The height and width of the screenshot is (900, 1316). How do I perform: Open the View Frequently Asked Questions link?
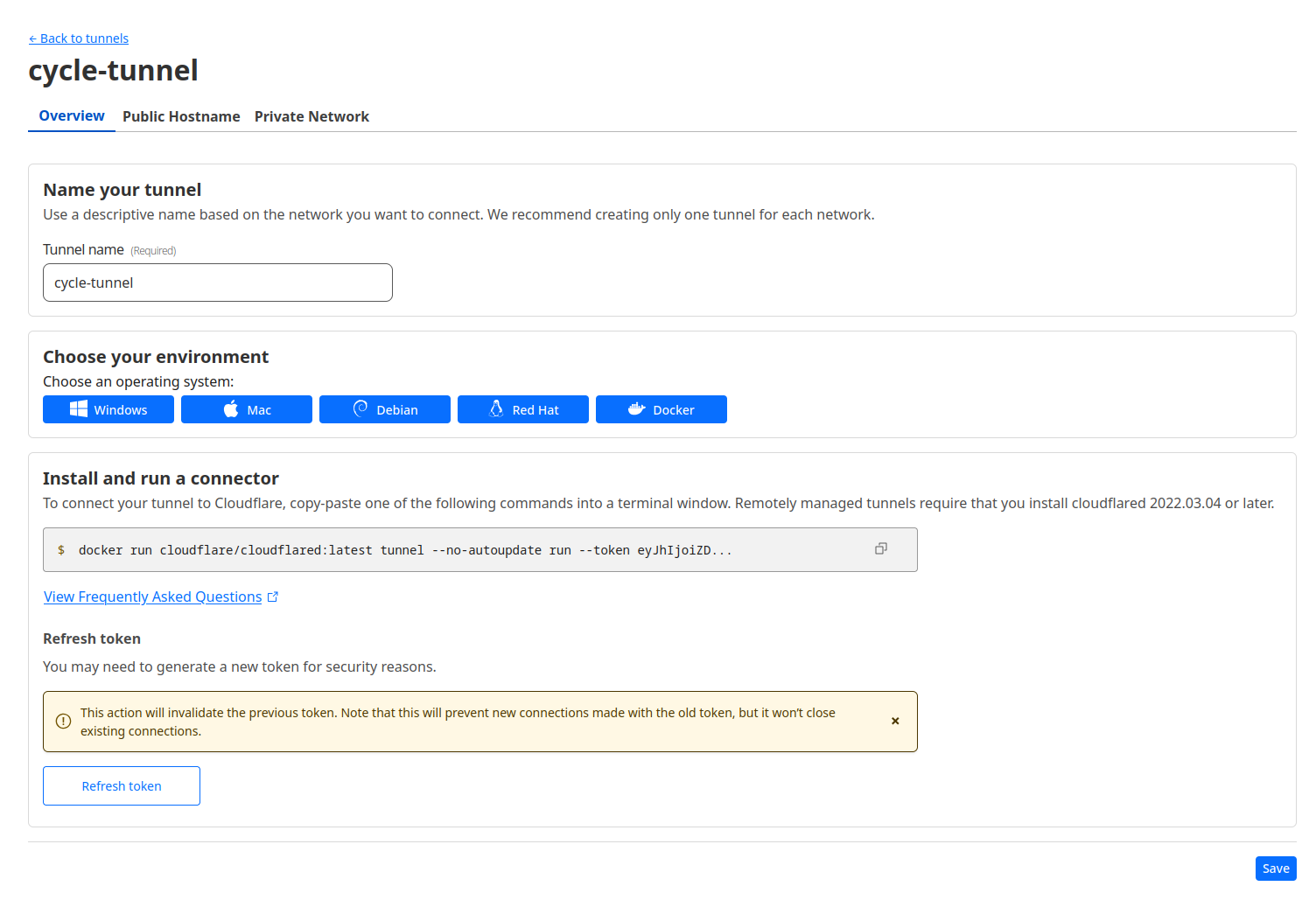(153, 597)
